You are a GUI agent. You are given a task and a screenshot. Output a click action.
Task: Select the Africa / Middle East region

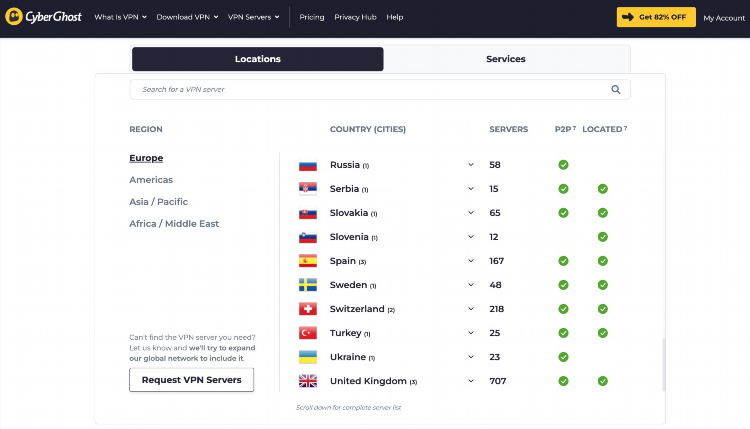coord(174,224)
